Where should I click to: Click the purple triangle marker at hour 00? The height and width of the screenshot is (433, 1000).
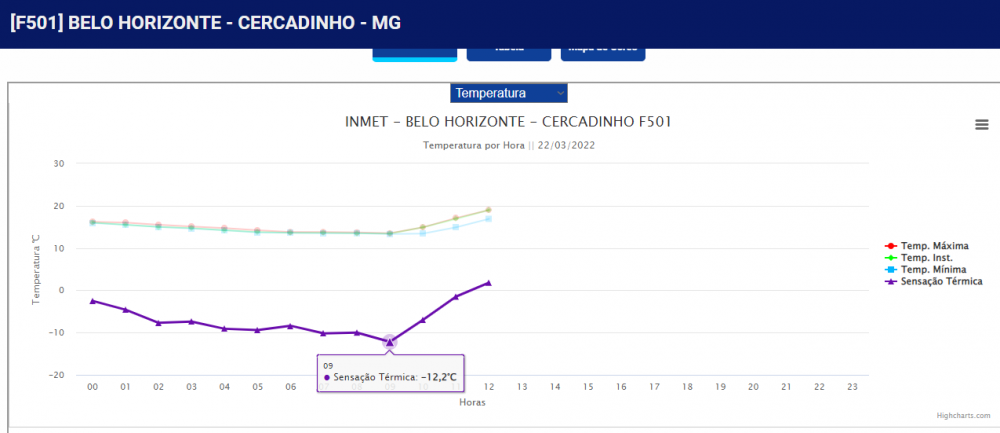tap(92, 301)
